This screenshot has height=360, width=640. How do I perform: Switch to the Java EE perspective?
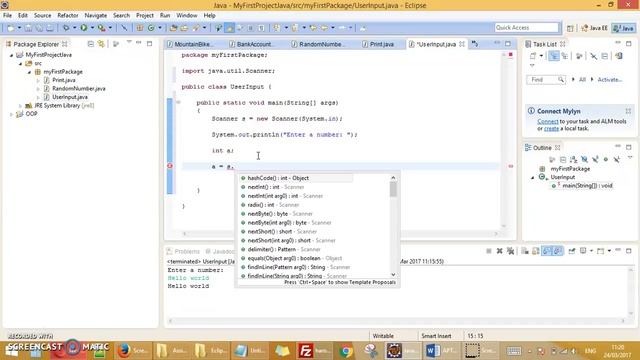[x=595, y=28]
